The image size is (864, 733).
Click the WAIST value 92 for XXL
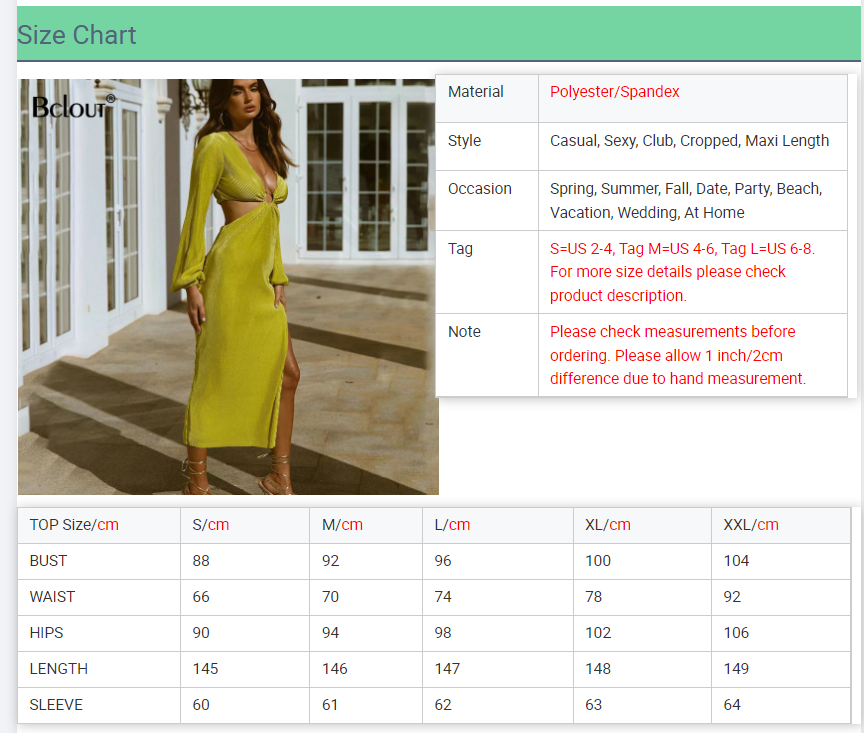click(732, 597)
